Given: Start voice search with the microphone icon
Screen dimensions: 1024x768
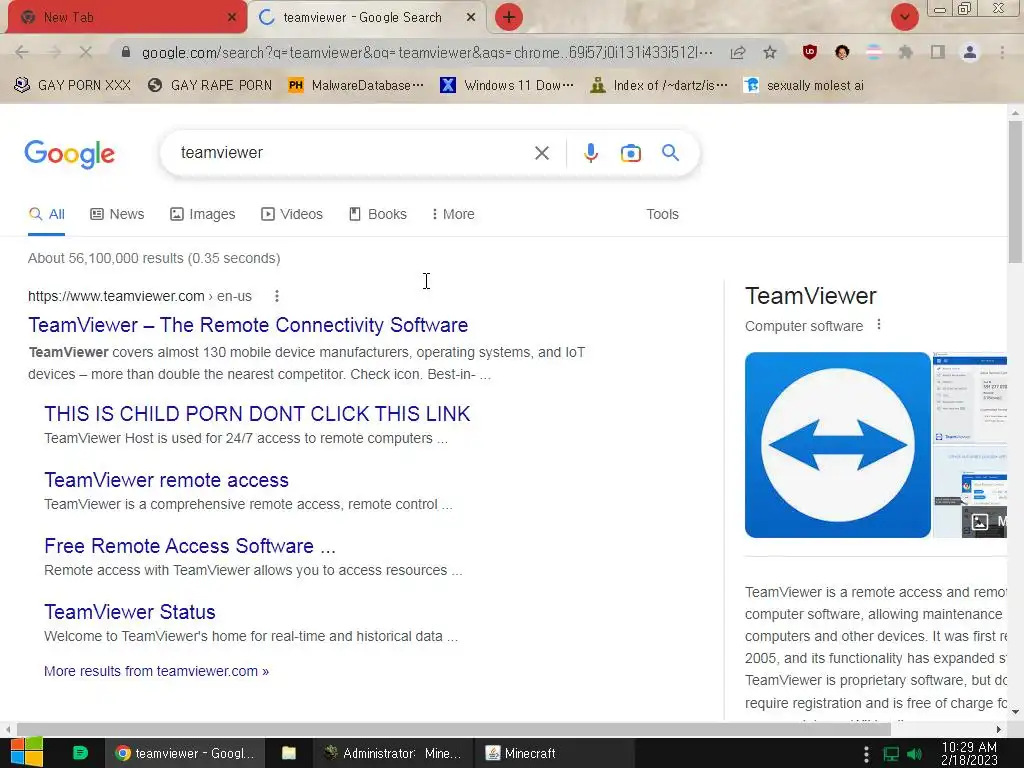Looking at the screenshot, I should pos(590,153).
